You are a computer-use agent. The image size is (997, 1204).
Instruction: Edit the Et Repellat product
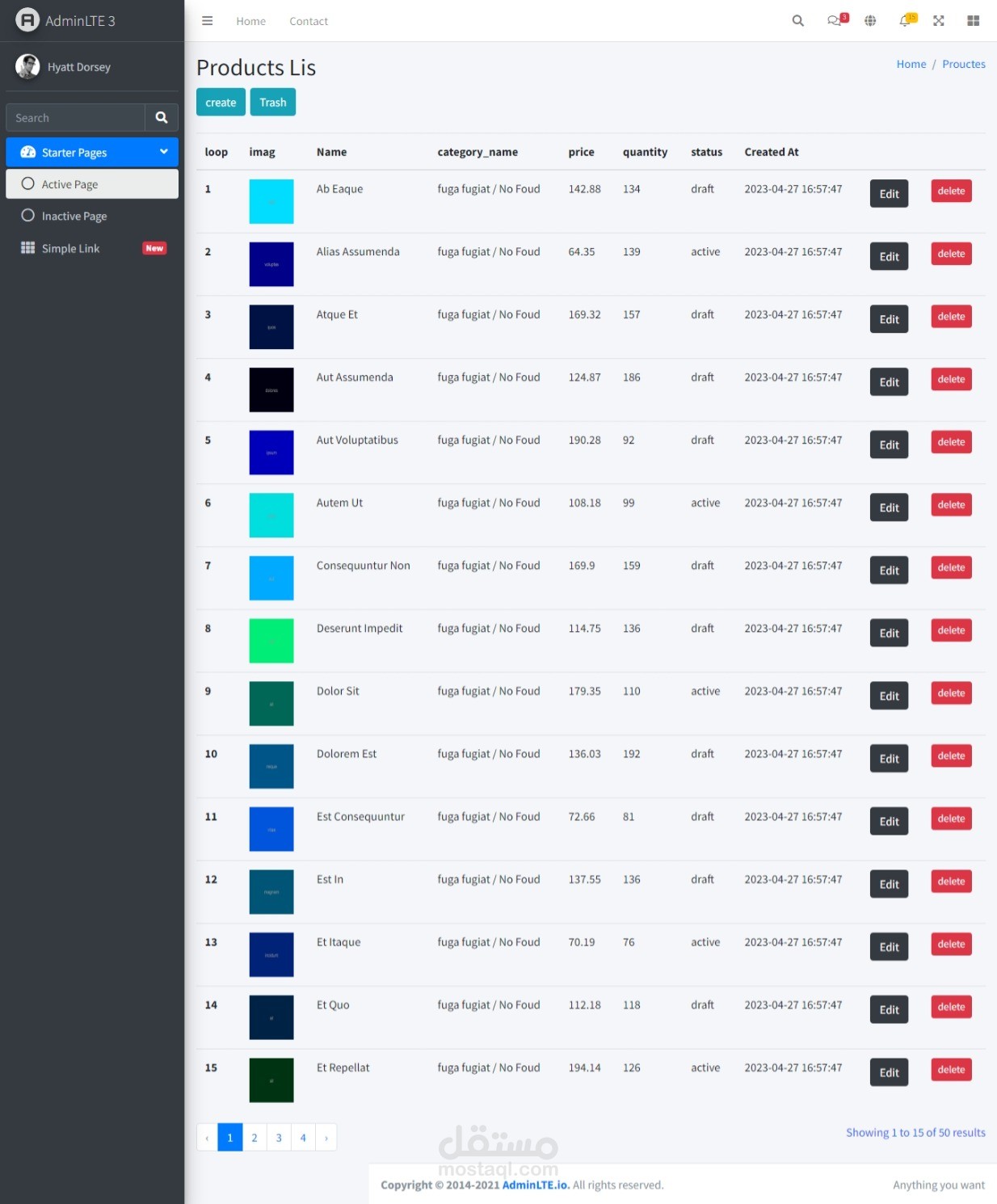click(x=889, y=1072)
